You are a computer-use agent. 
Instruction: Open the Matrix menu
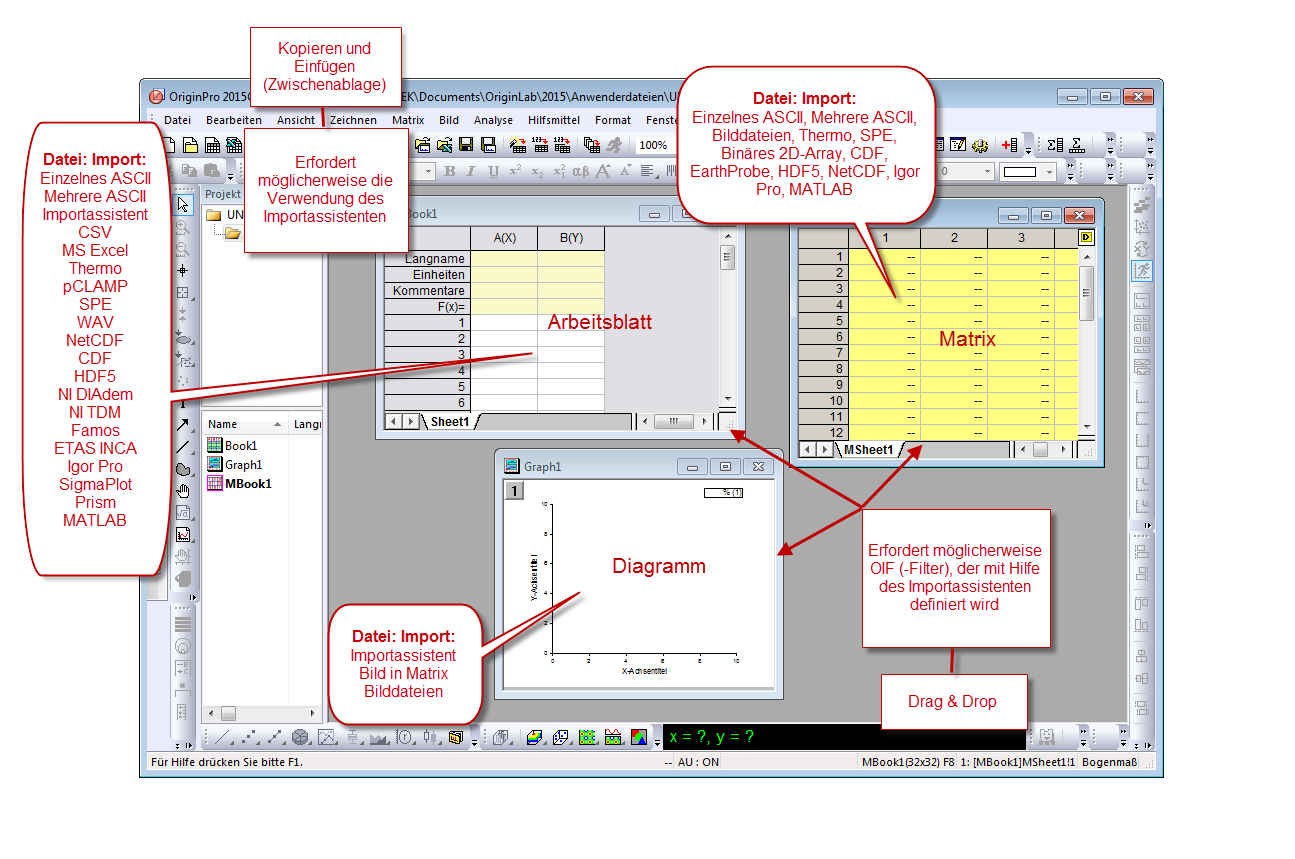(408, 120)
